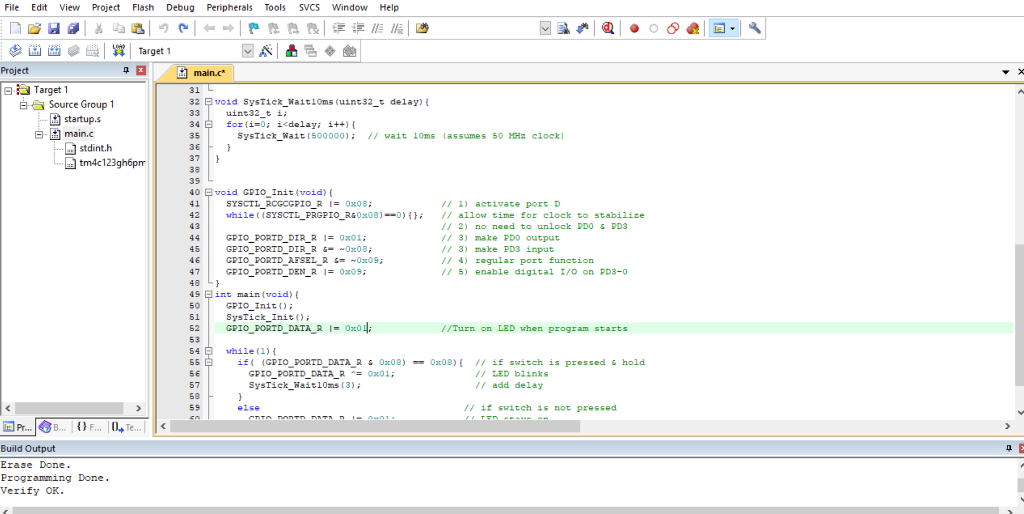The height and width of the screenshot is (514, 1024).
Task: Select stdint.h in project tree
Action: [95, 148]
